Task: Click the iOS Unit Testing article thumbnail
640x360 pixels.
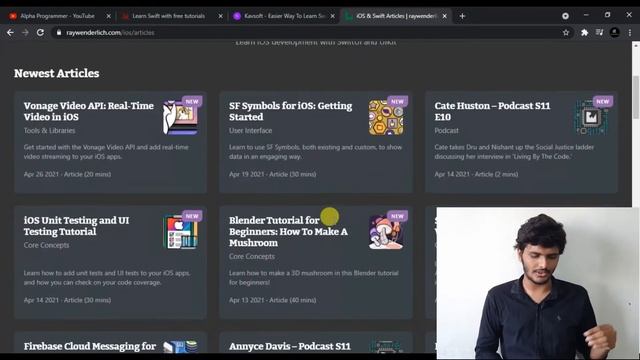Action: point(180,232)
